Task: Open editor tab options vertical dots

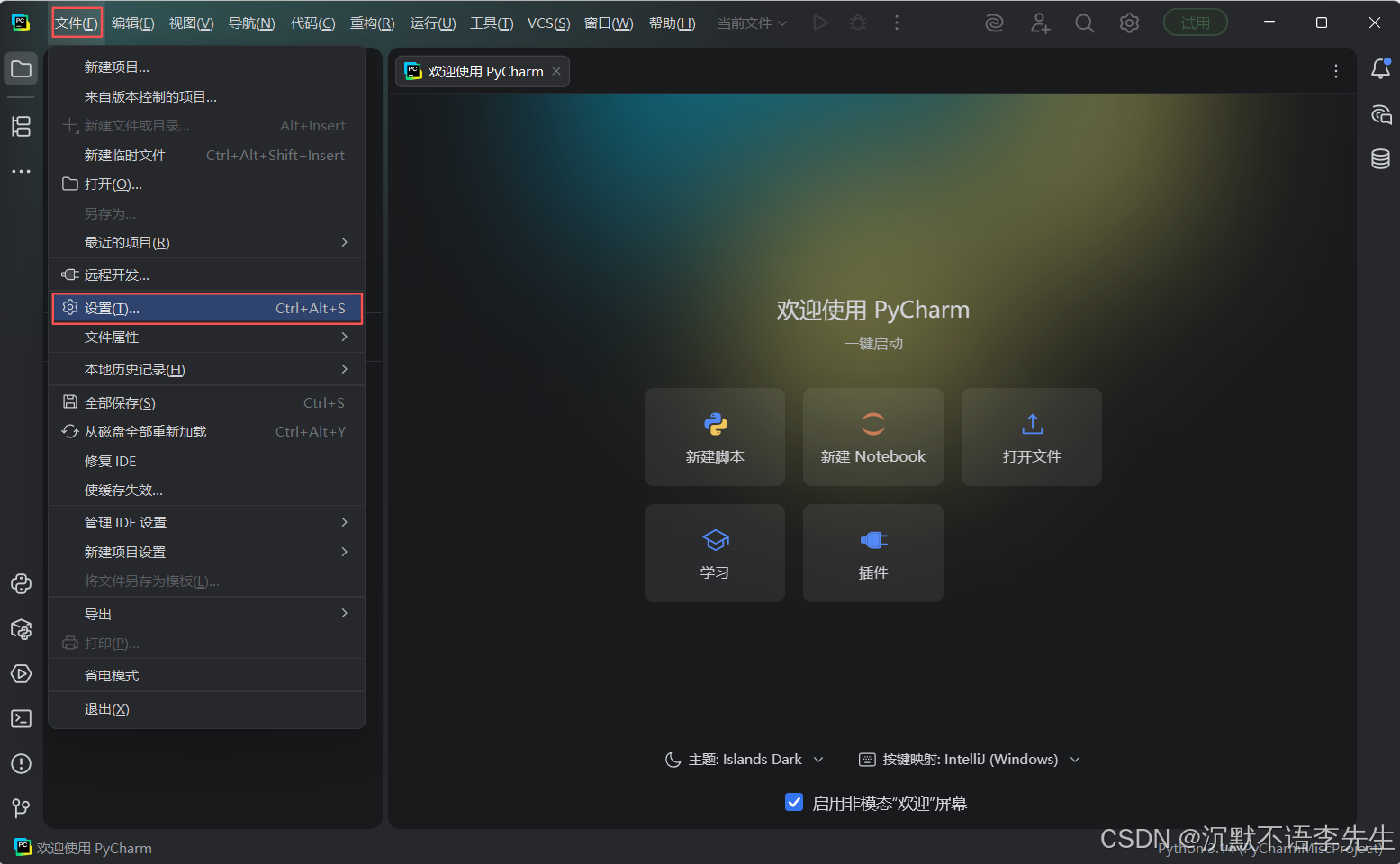Action: [x=1335, y=71]
